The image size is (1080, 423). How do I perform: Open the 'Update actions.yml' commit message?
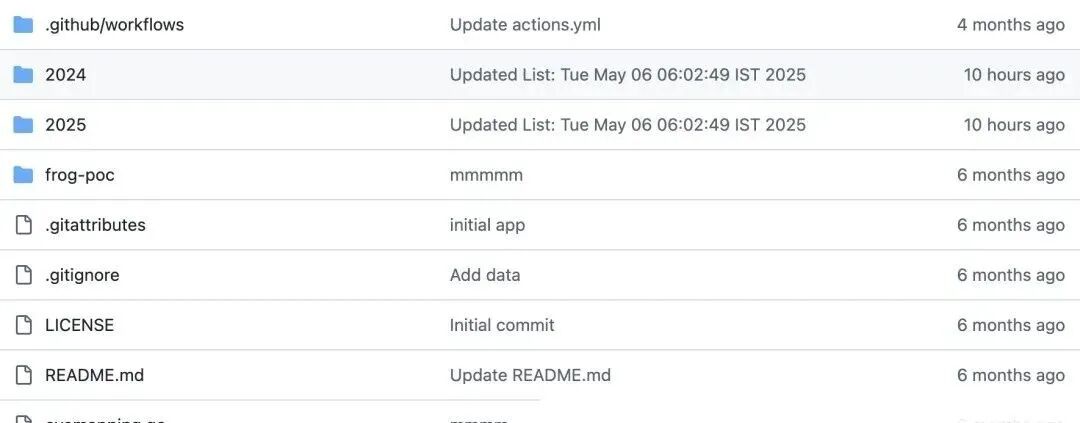click(x=525, y=25)
